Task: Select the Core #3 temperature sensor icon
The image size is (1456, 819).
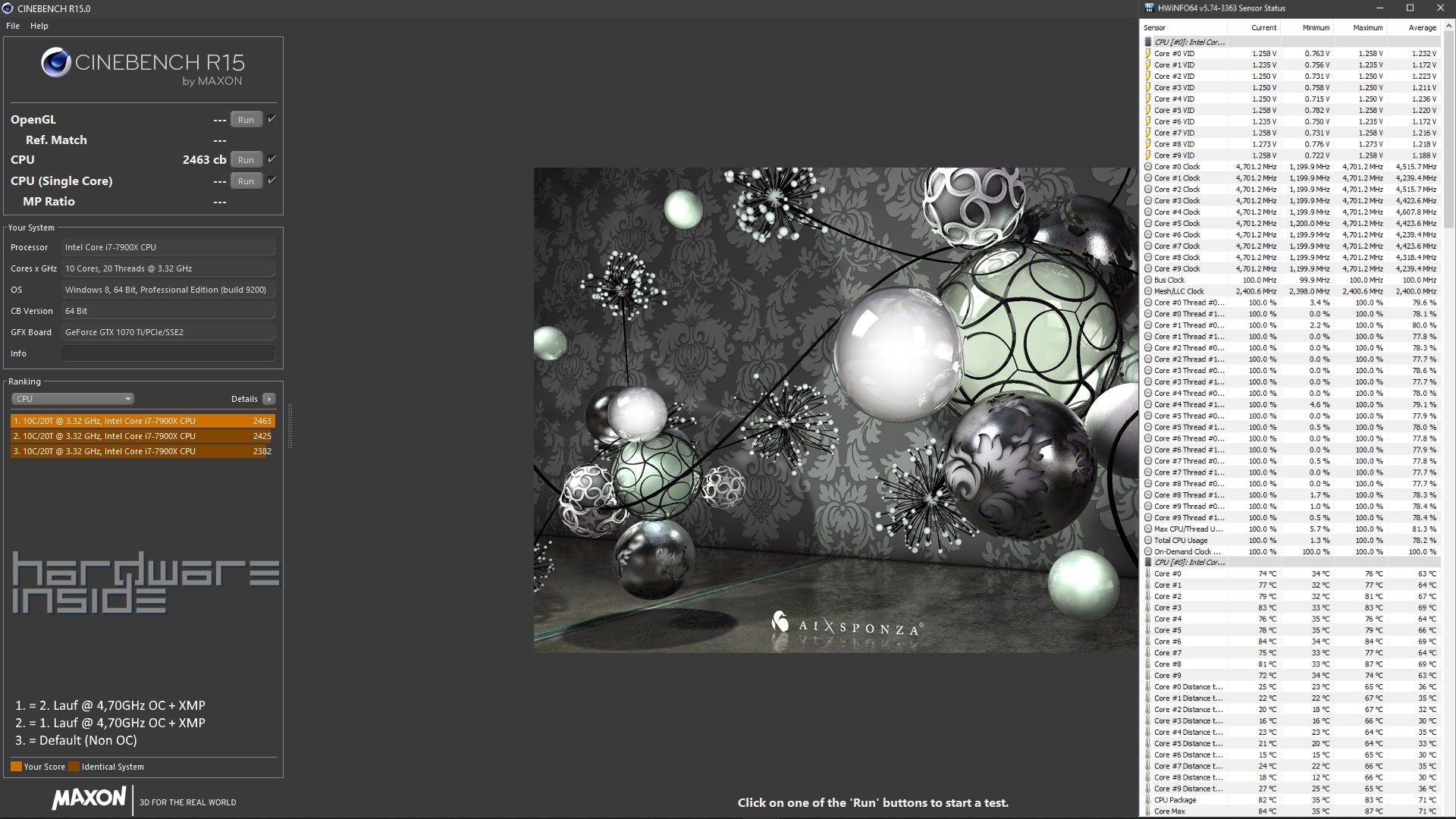Action: pyautogui.click(x=1148, y=608)
